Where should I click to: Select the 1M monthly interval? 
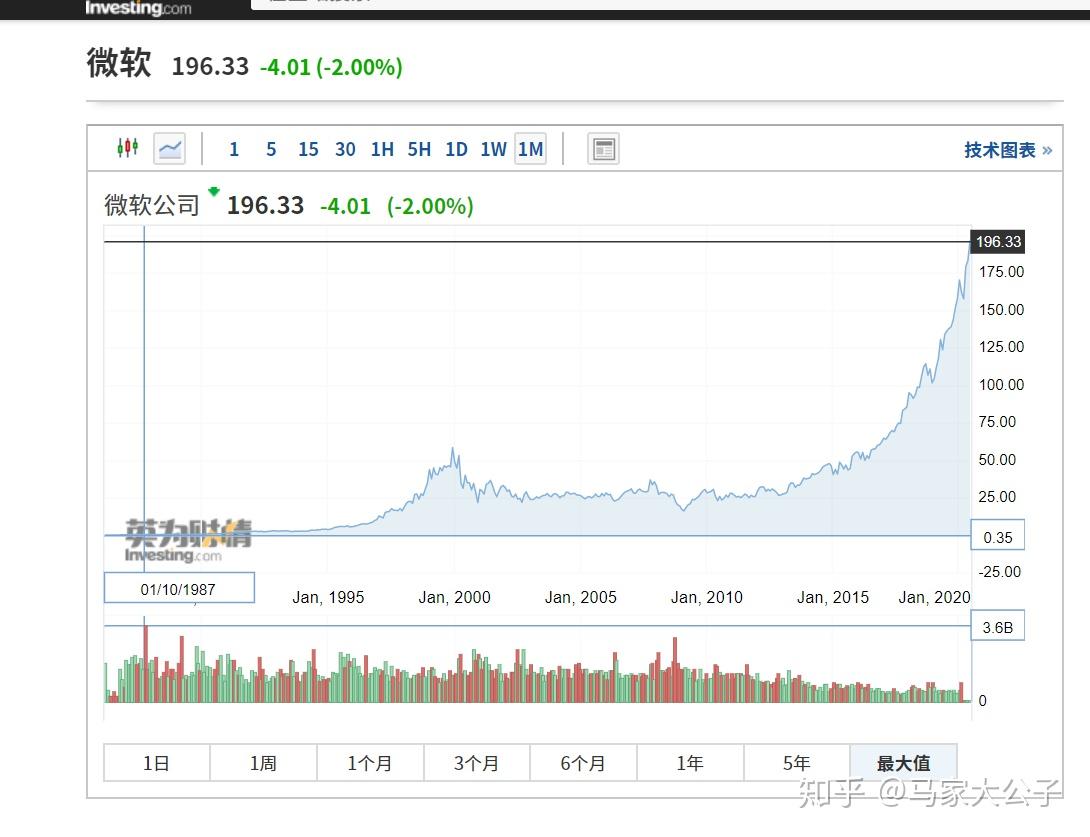(530, 149)
